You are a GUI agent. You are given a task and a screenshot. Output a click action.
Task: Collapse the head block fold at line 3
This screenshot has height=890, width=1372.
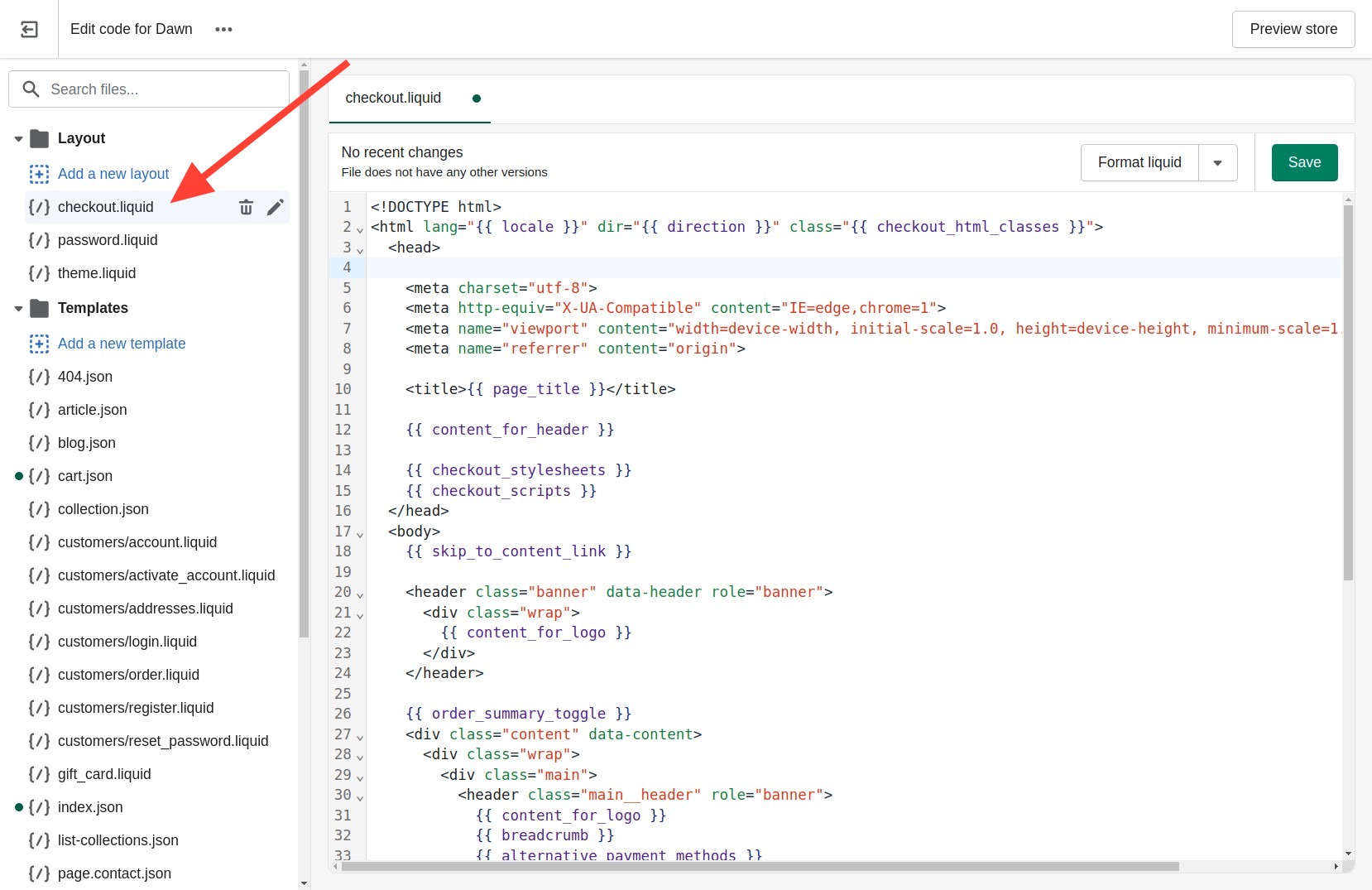tap(358, 249)
